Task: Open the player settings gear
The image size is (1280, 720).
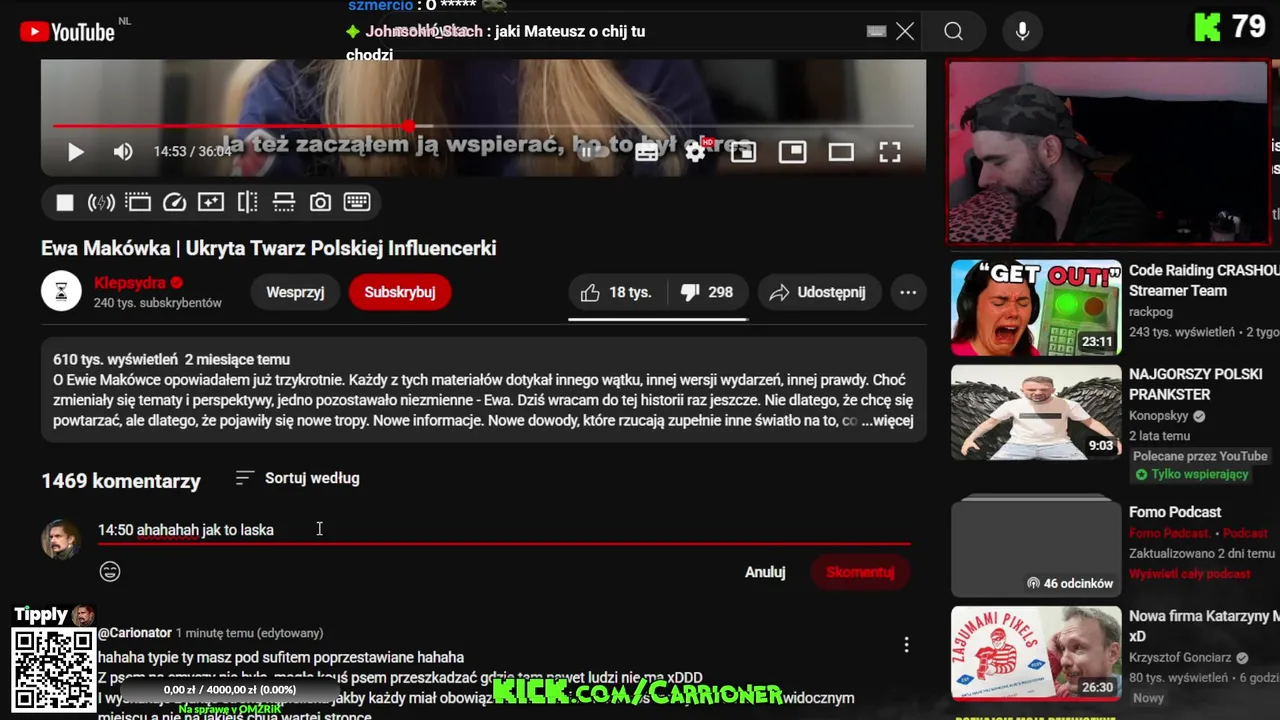Action: (696, 151)
